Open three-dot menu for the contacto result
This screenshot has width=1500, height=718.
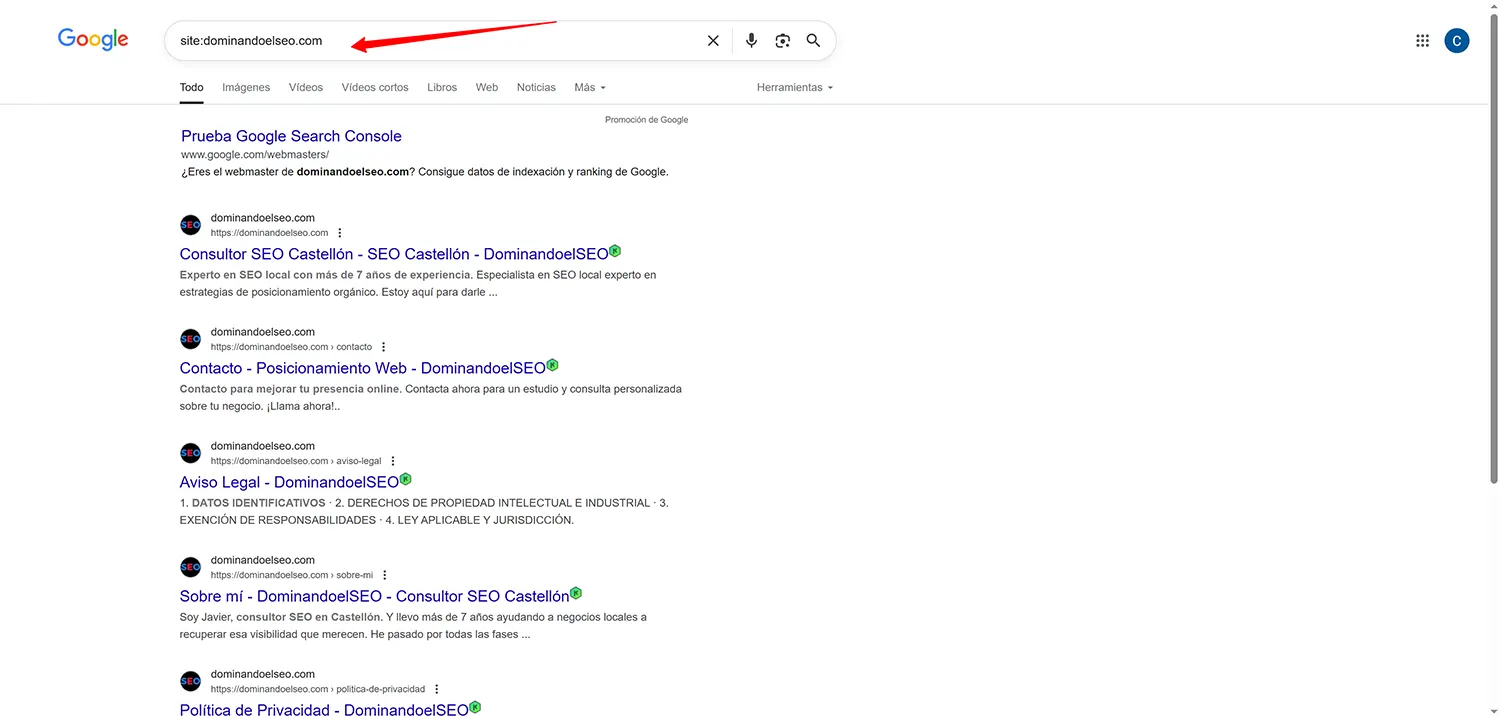click(383, 347)
